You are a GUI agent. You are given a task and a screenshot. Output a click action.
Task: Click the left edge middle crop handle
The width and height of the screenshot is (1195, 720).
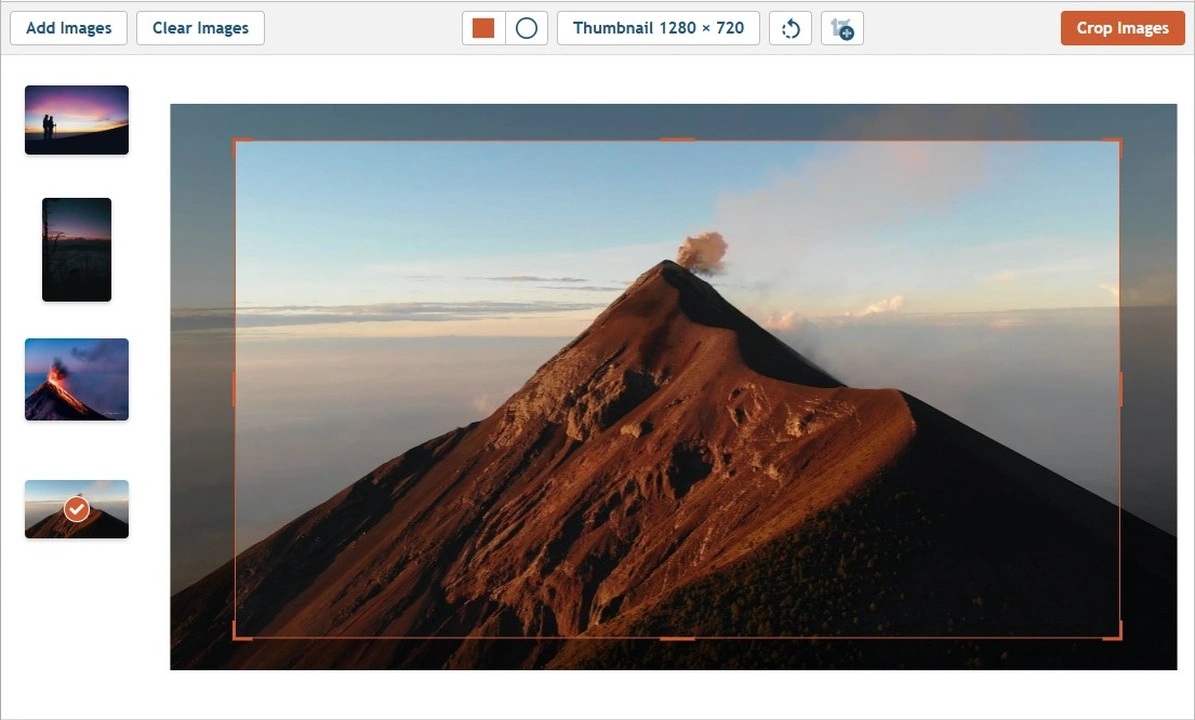click(235, 389)
